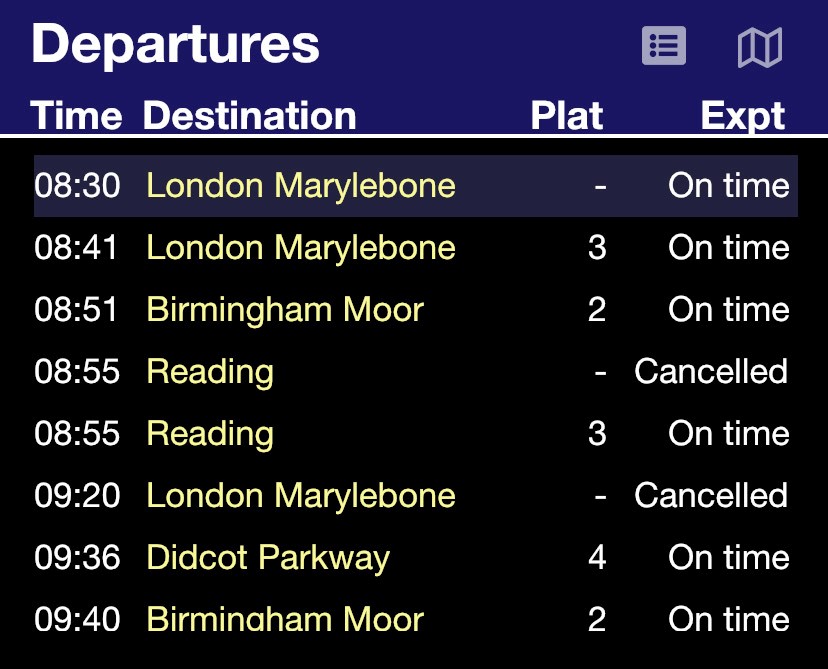
Task: Sort by the Time column header
Action: coord(76,116)
